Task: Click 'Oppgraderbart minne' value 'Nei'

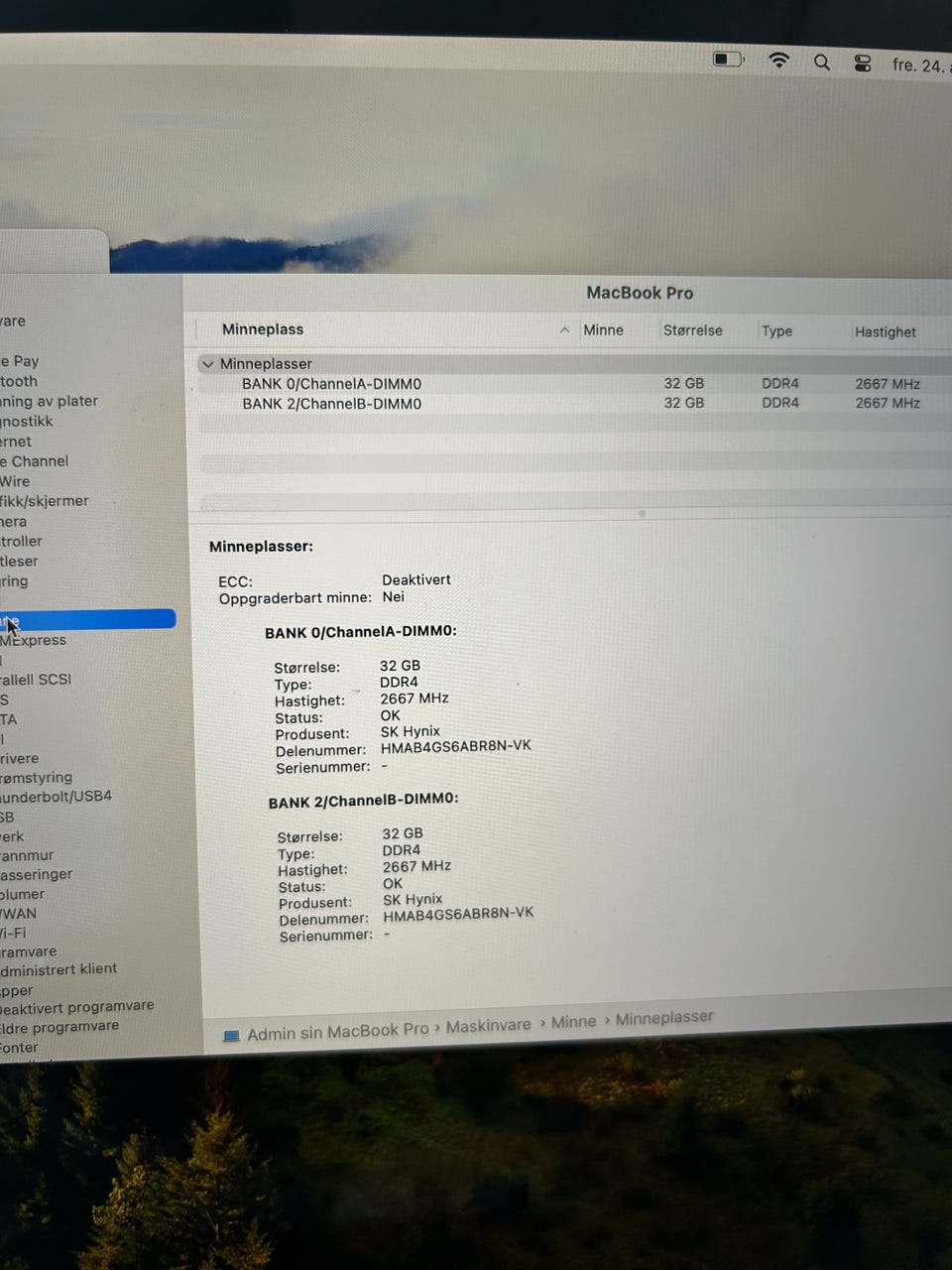Action: pyautogui.click(x=394, y=596)
